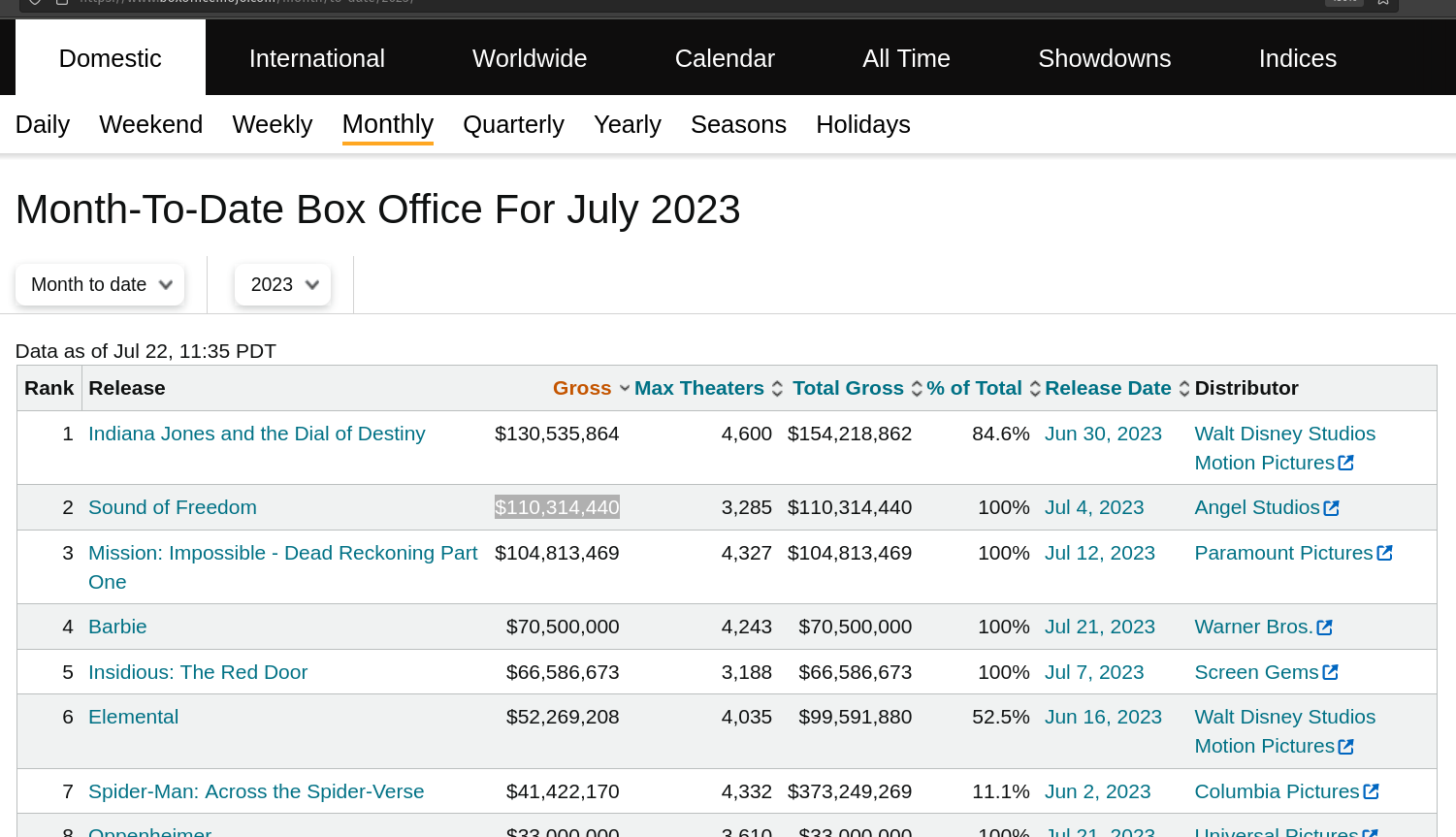This screenshot has height=837, width=1456.
Task: Click the Jun 16, 2023 release date
Action: 1103,717
